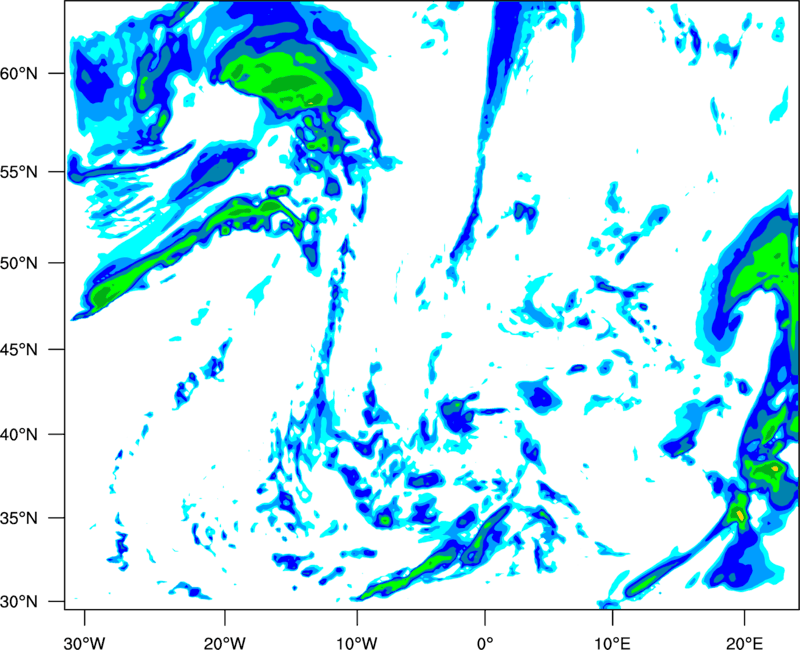Click the 30°N latitude label
Viewport: 800px width, 650px height.
[x=19, y=602]
